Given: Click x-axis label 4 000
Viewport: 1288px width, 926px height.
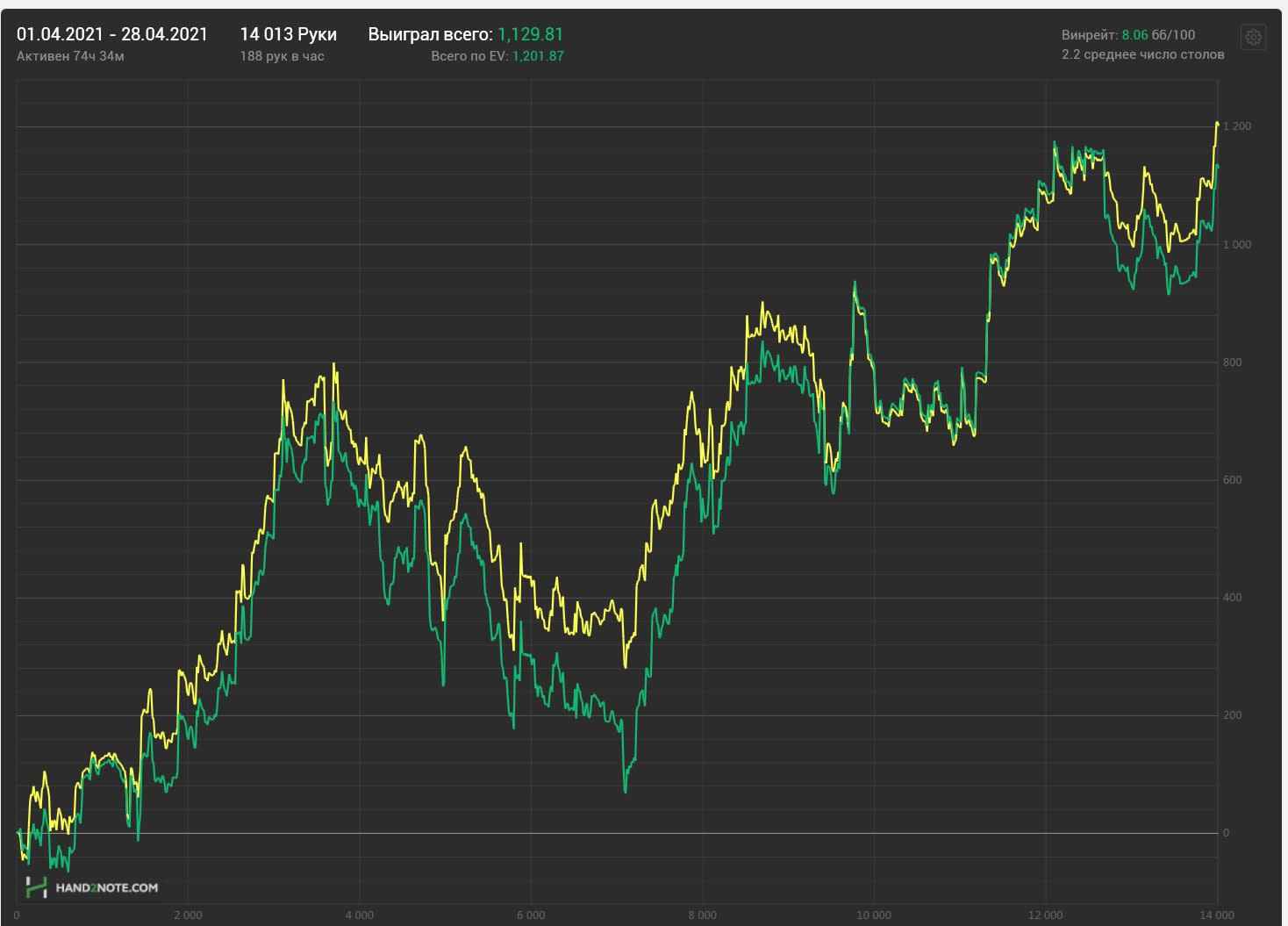Looking at the screenshot, I should point(360,915).
